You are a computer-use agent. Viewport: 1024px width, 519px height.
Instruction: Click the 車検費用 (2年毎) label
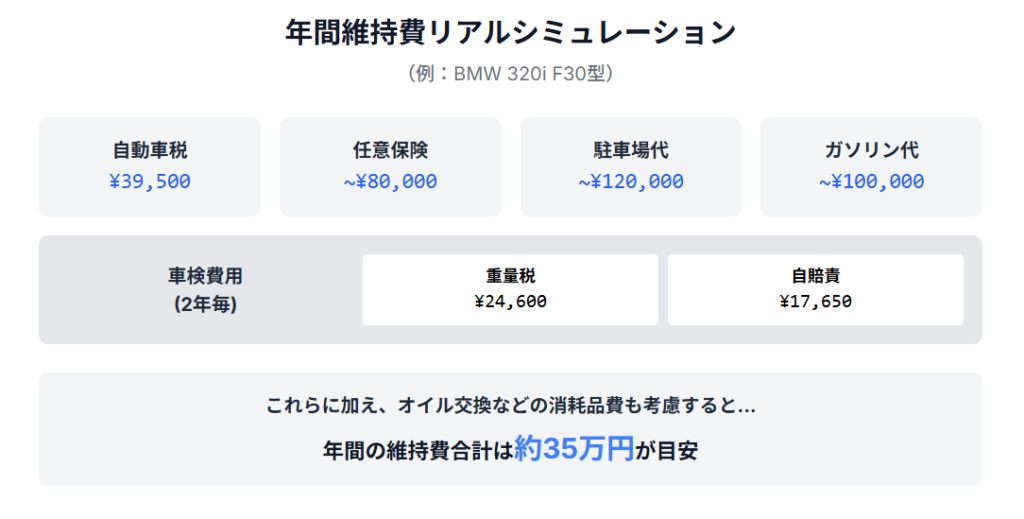[x=205, y=290]
